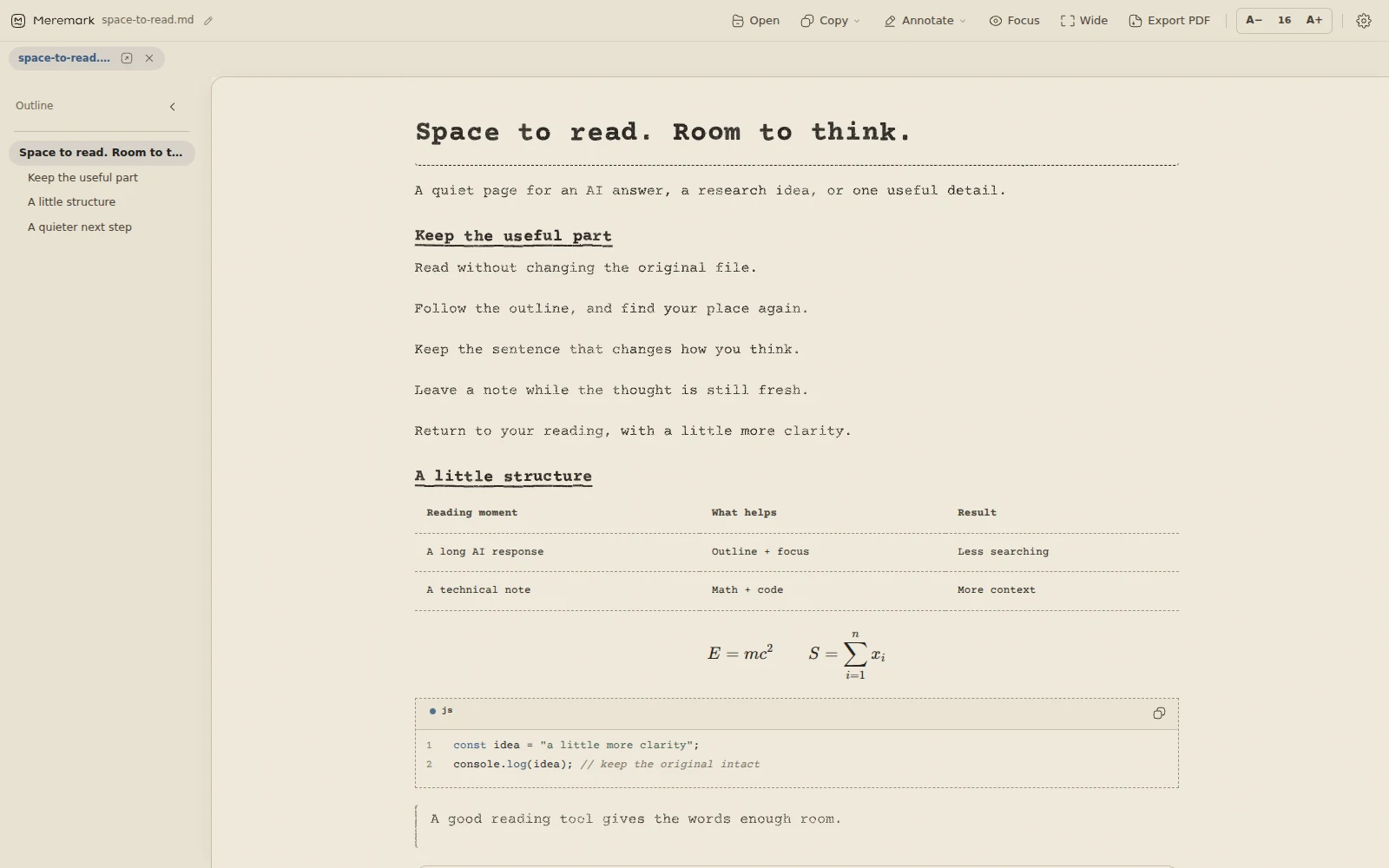
Task: Decrease font size with A− button
Action: (x=1254, y=20)
